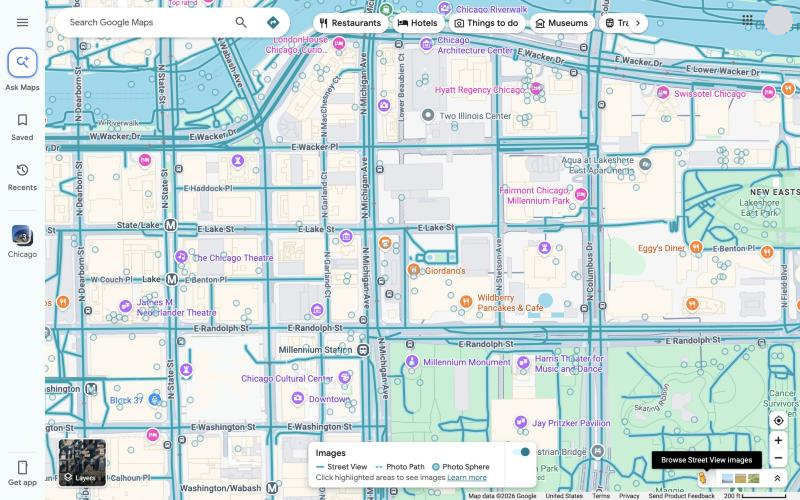
Task: Open the Layers map type selector
Action: pyautogui.click(x=82, y=462)
